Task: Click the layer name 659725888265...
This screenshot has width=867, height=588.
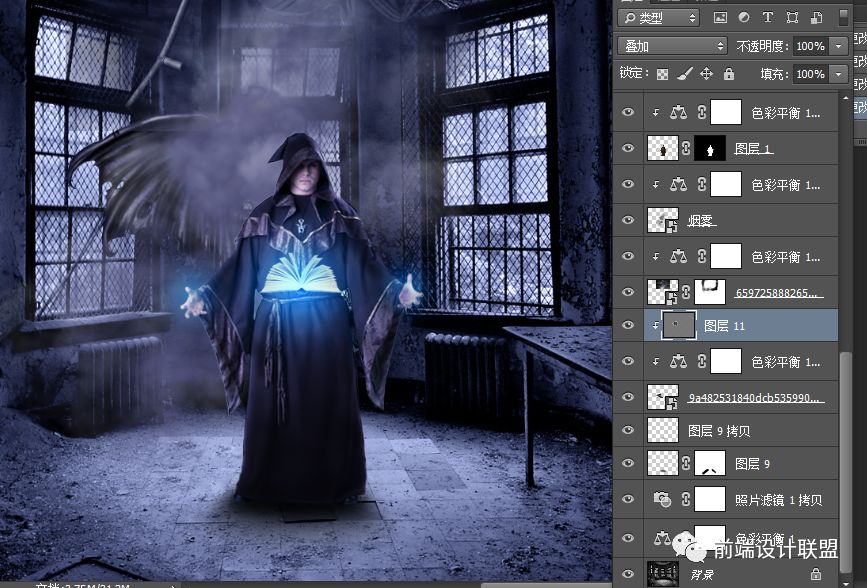Action: tap(779, 293)
